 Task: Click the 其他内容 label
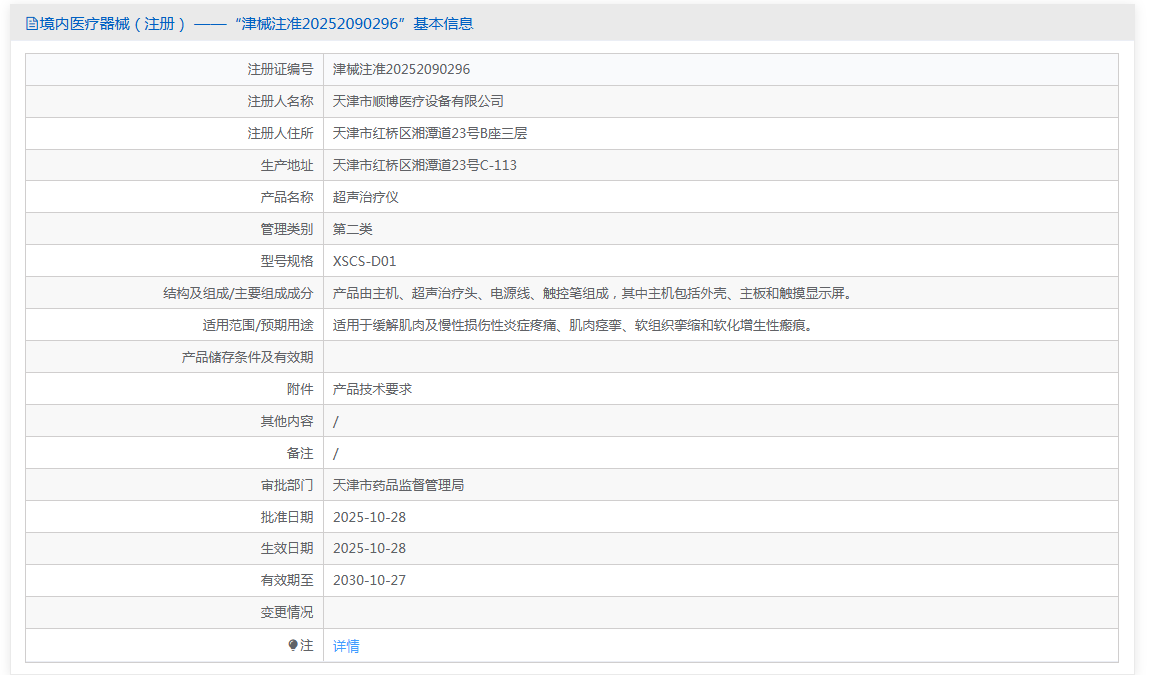(x=287, y=421)
